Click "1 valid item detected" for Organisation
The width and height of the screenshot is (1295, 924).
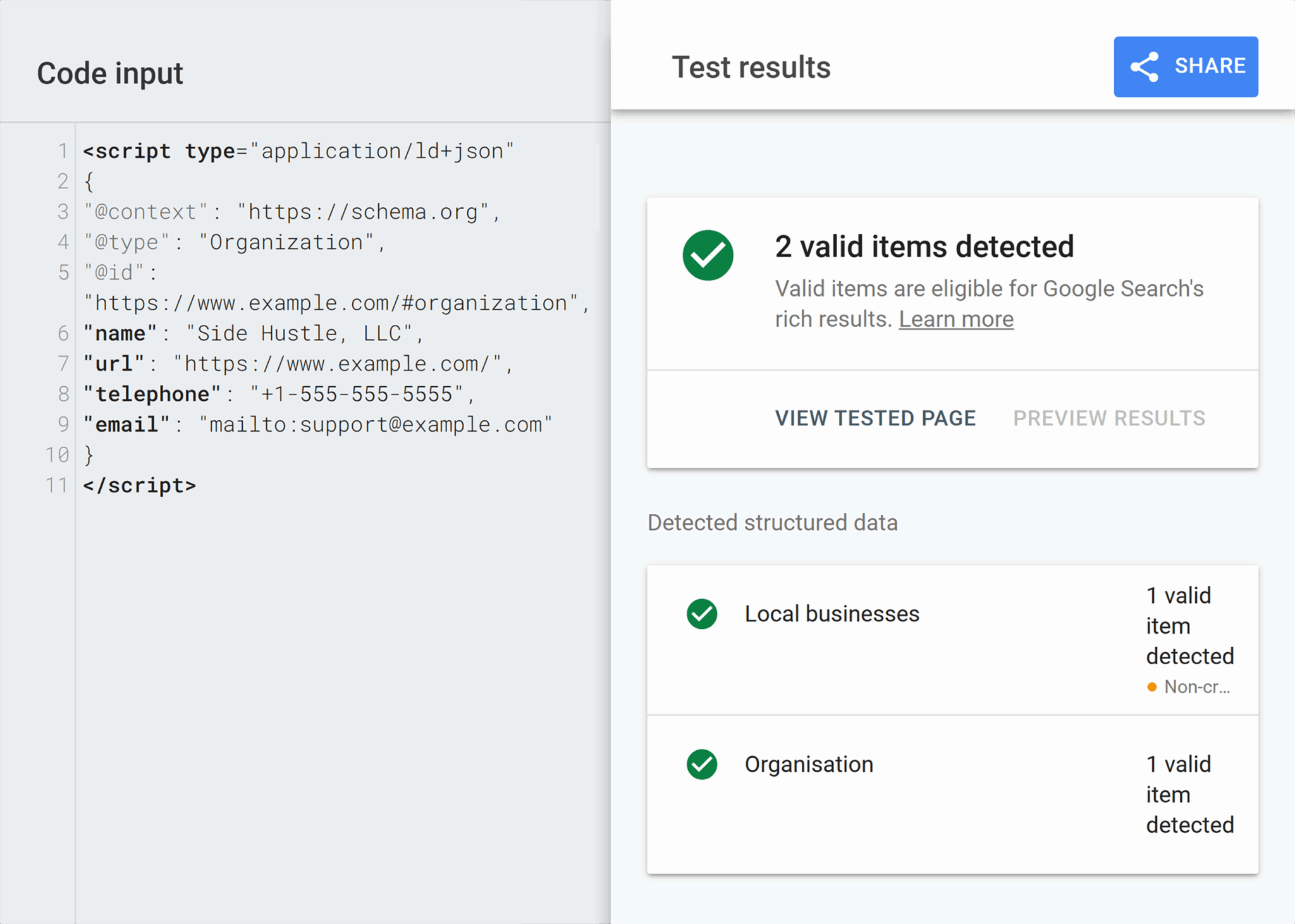(1190, 794)
